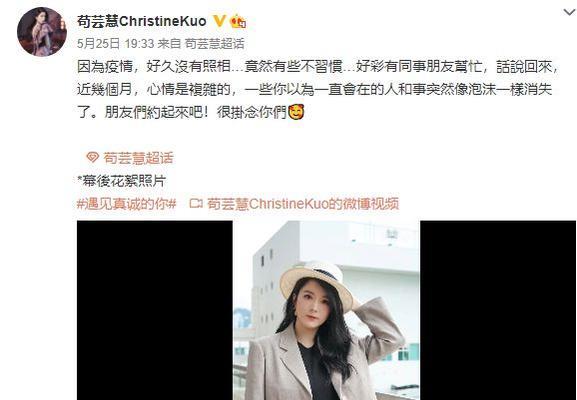Click the post text line starting 因為疫情
This screenshot has height=400, width=577.
(x=318, y=67)
